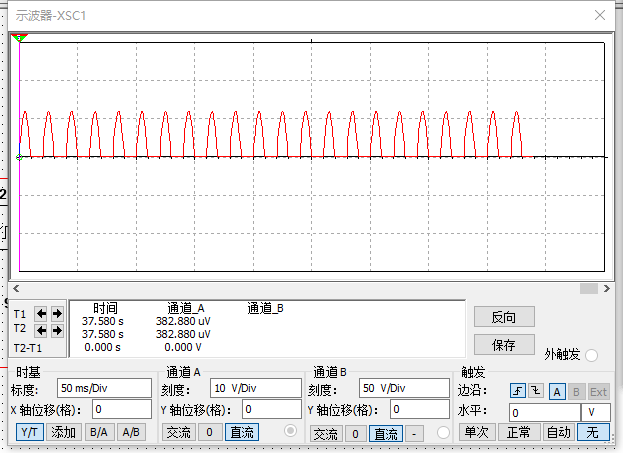Edit X 轴位移 offset field
Image resolution: width=623 pixels, height=453 pixels.
[x=122, y=409]
